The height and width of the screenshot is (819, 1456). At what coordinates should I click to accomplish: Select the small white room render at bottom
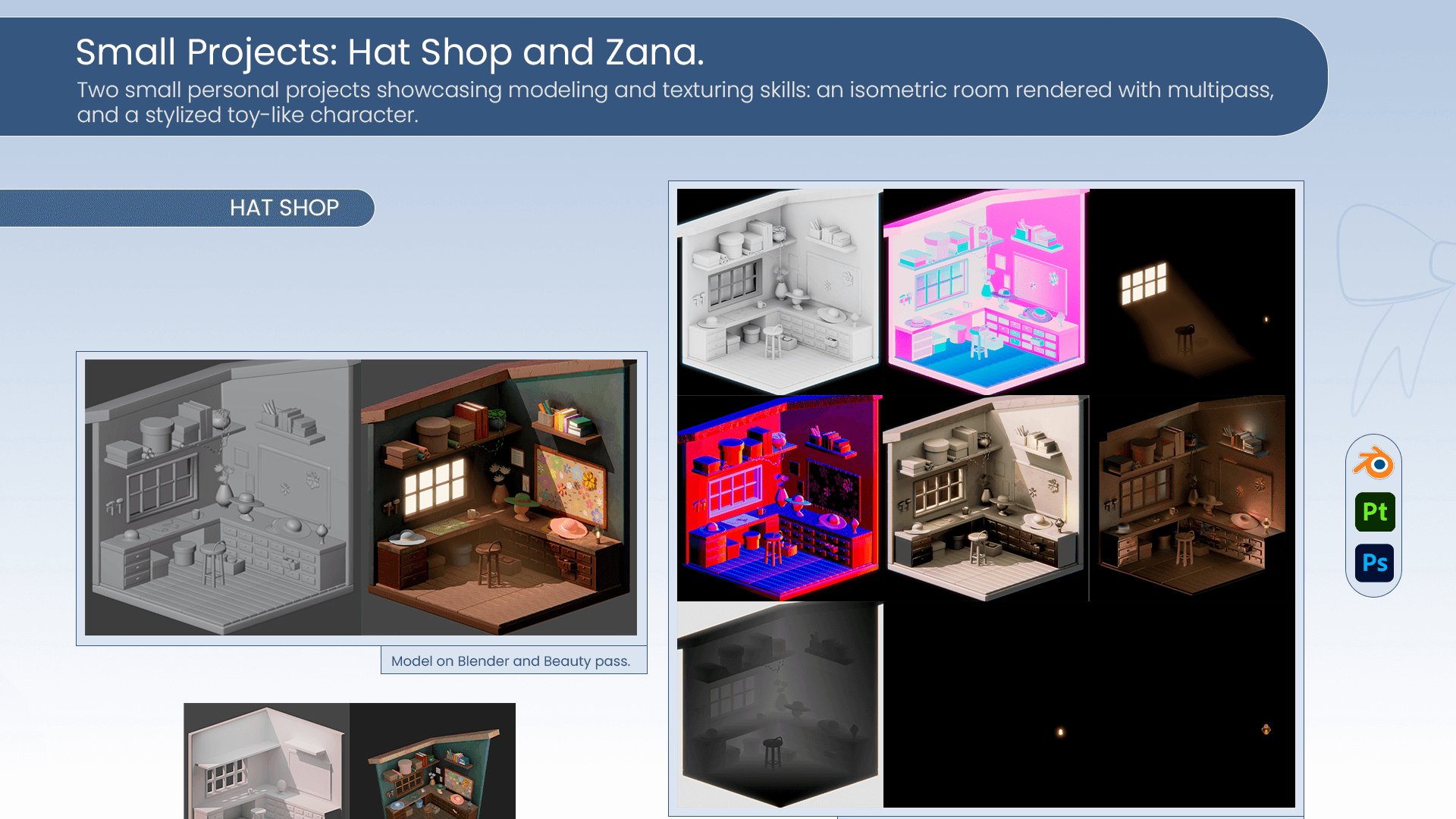coord(266,761)
